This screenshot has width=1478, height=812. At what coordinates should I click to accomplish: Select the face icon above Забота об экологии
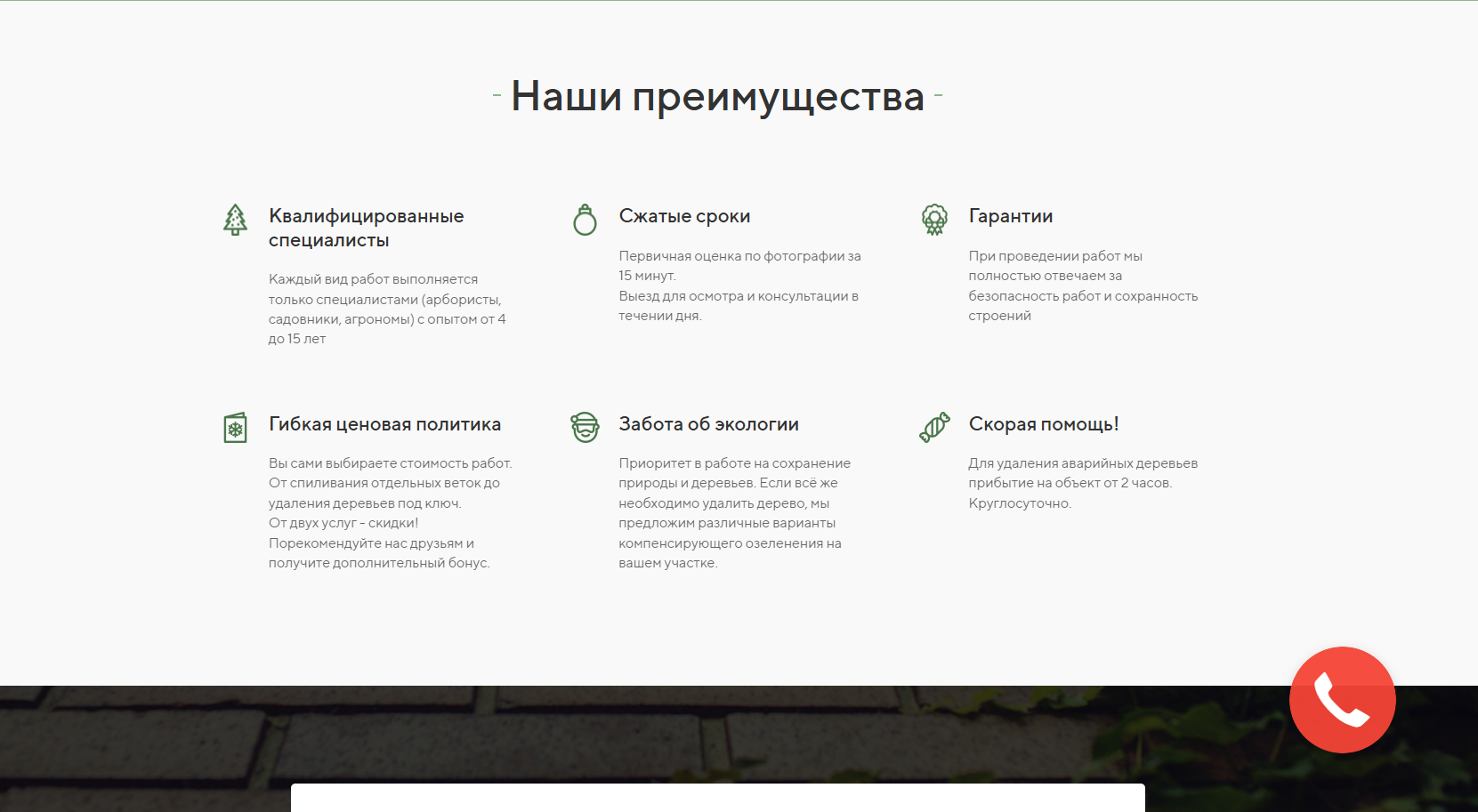click(585, 427)
